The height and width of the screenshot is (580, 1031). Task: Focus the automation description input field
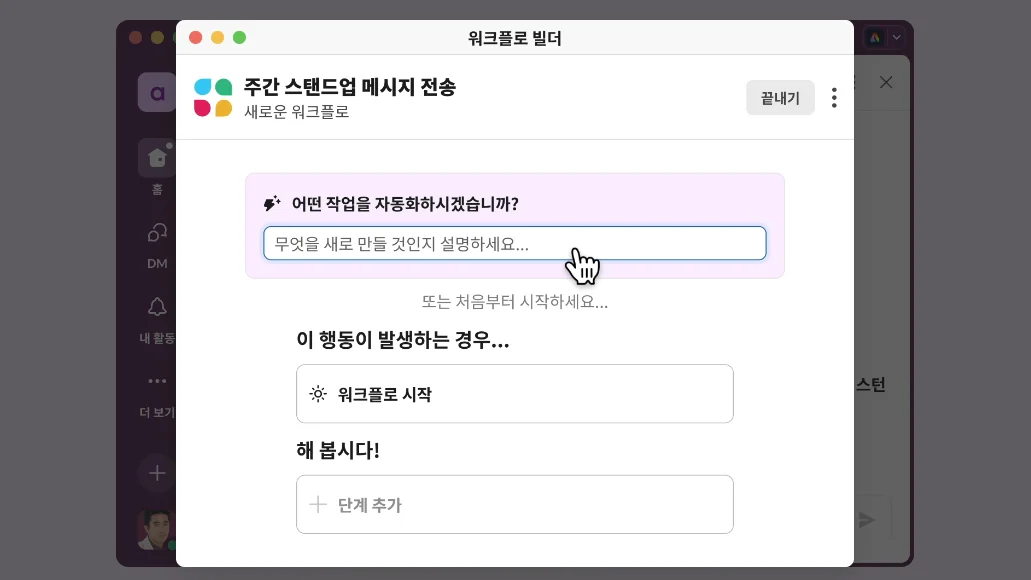[x=514, y=243]
